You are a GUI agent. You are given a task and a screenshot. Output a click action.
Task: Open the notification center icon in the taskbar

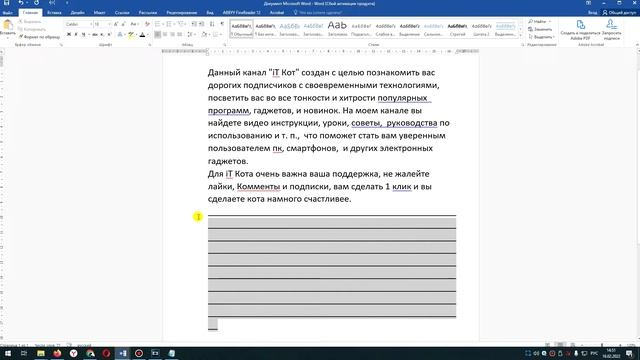(x=629, y=353)
